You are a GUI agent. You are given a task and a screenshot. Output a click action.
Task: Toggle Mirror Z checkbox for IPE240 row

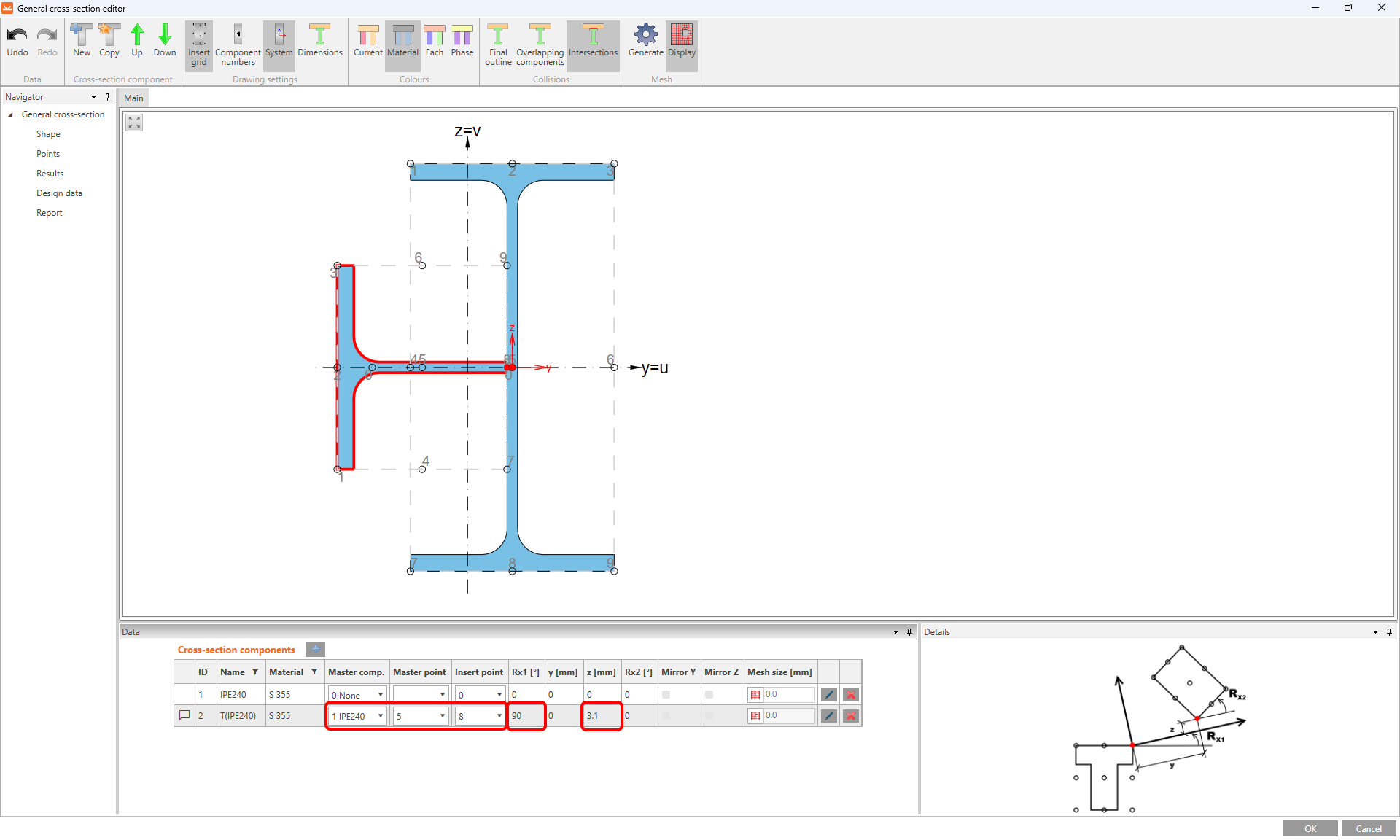coord(709,695)
